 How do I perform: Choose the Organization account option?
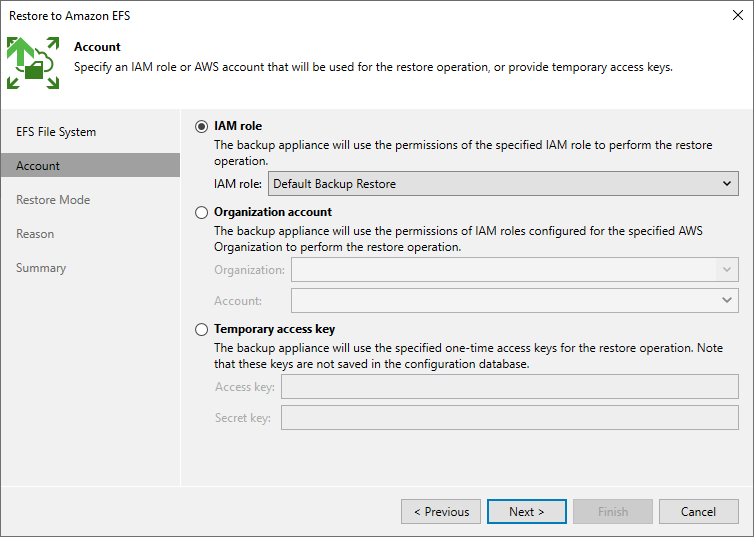(x=201, y=212)
